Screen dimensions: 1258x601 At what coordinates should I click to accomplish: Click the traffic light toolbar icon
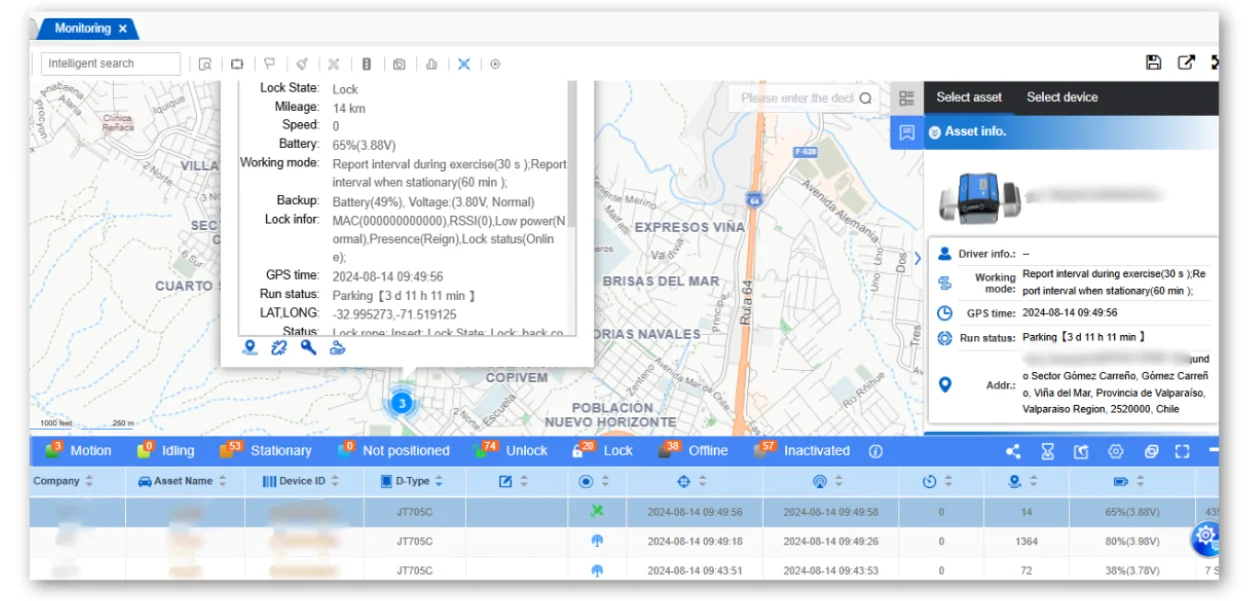click(x=366, y=64)
